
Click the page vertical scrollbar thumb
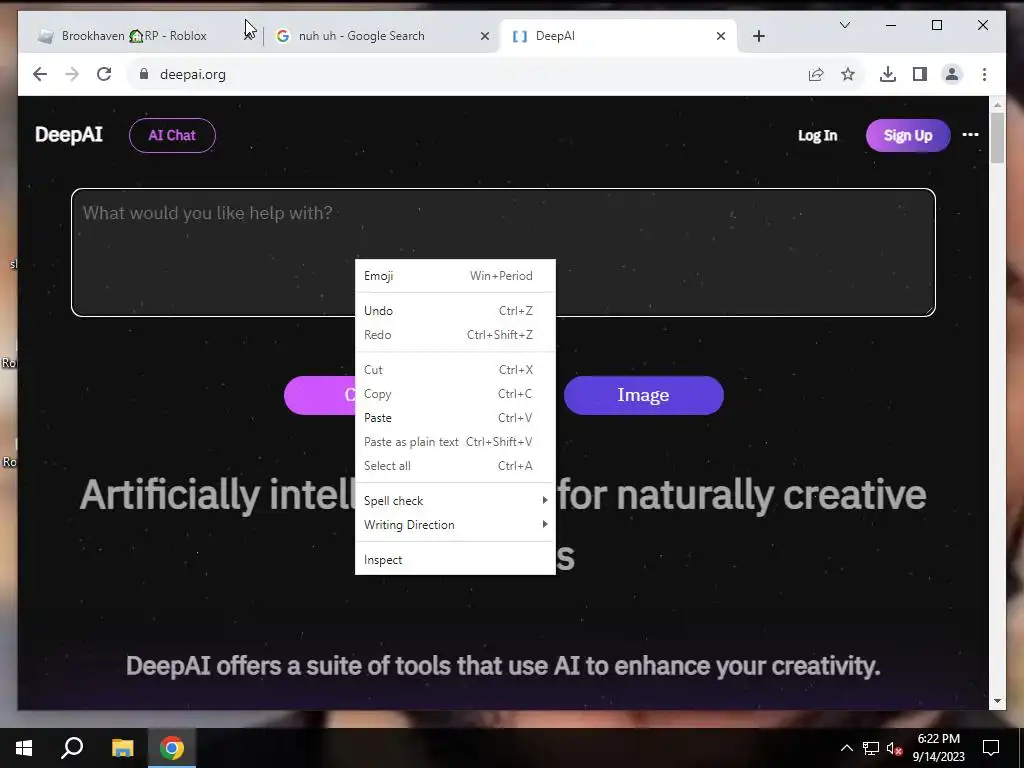point(997,138)
